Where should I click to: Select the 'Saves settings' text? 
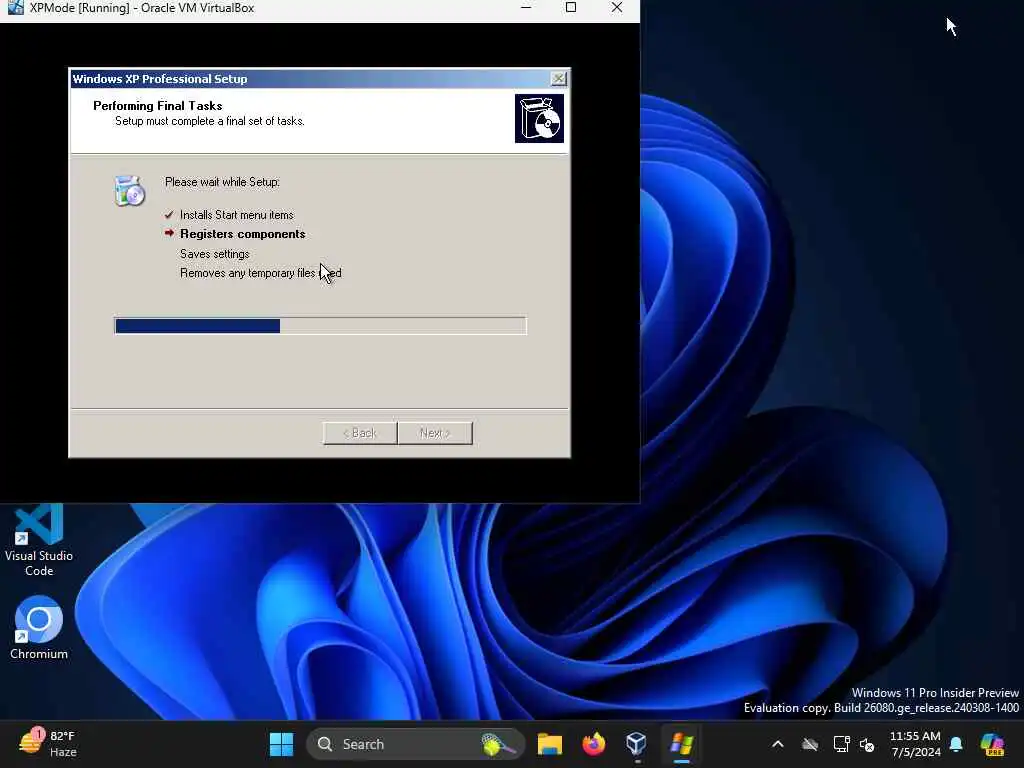point(214,253)
